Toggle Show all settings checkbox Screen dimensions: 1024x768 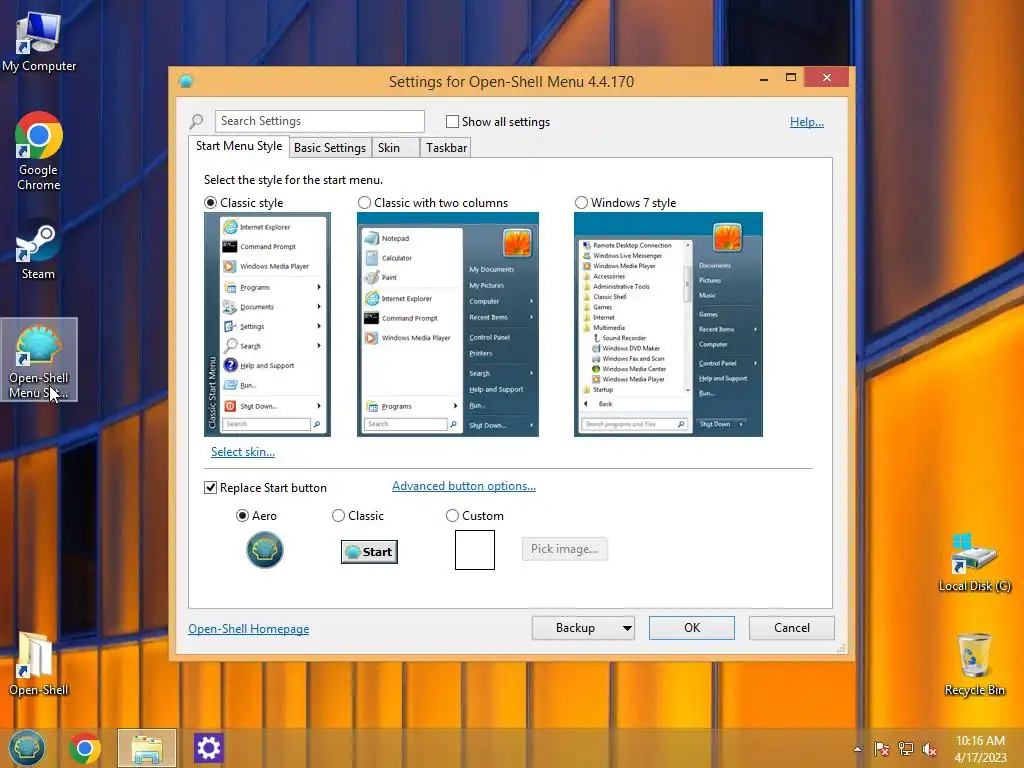[452, 121]
